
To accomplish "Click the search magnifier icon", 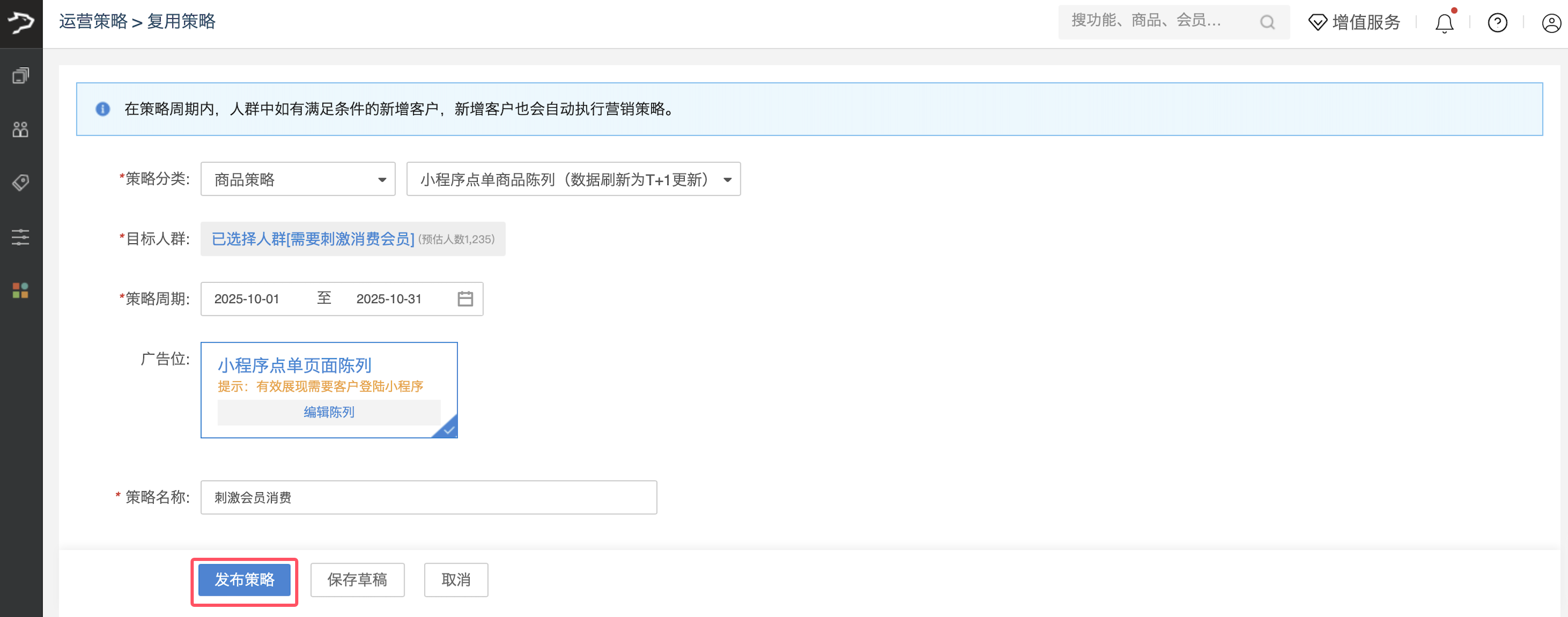I will (1268, 22).
